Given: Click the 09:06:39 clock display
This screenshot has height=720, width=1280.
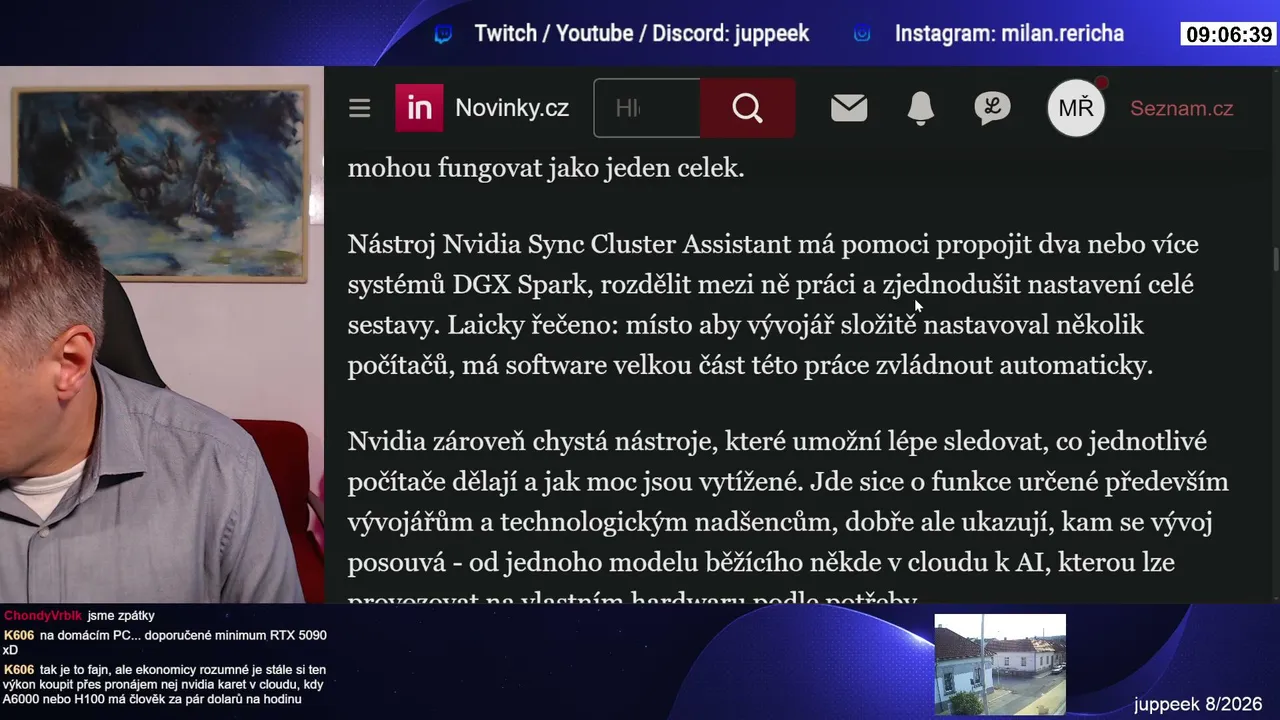Looking at the screenshot, I should pos(1229,35).
